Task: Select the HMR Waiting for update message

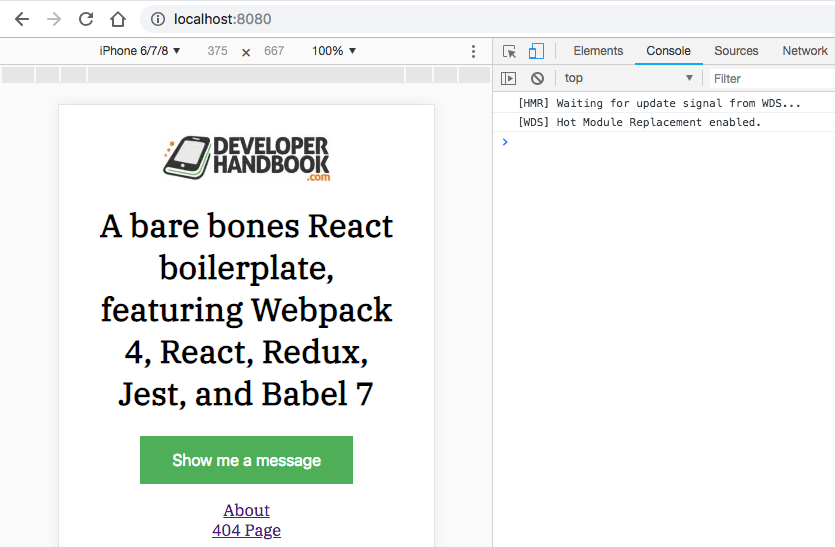Action: [659, 103]
